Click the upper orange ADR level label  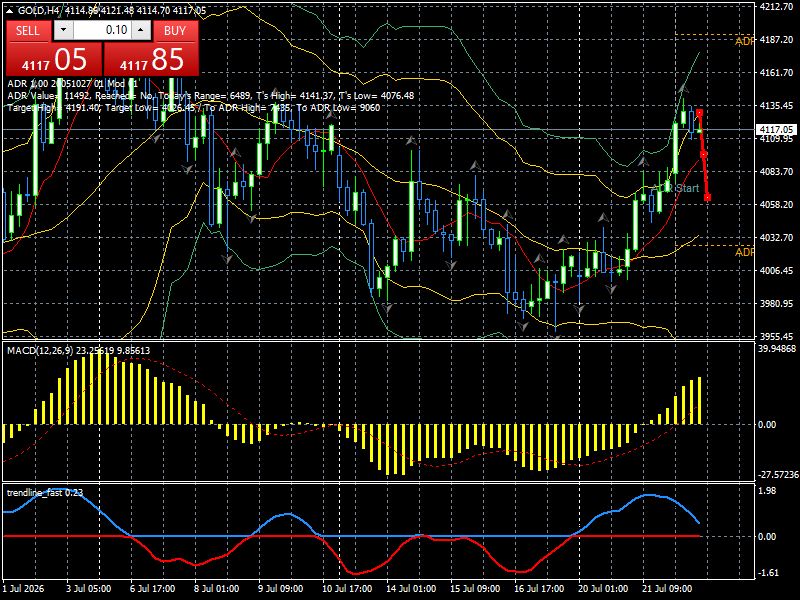click(744, 41)
